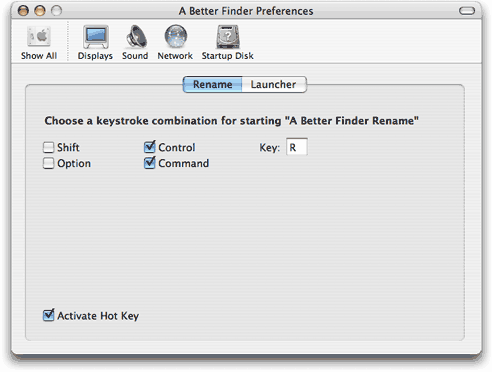Open the Displays monitor icon

point(96,36)
